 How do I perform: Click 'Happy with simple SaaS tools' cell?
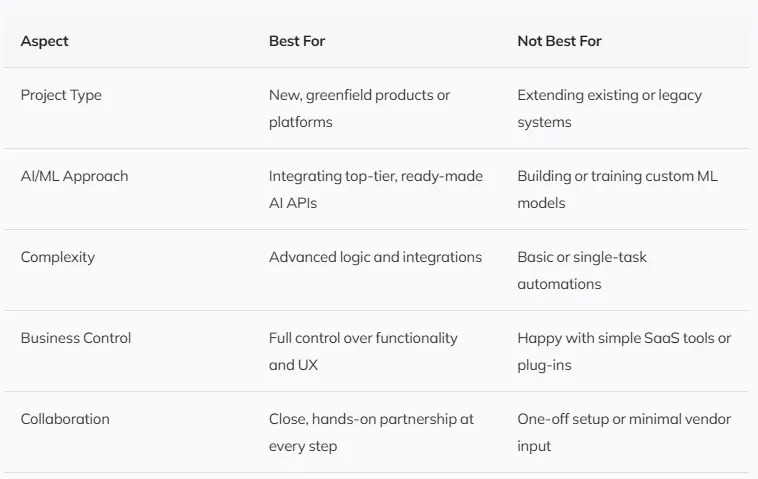[624, 338]
